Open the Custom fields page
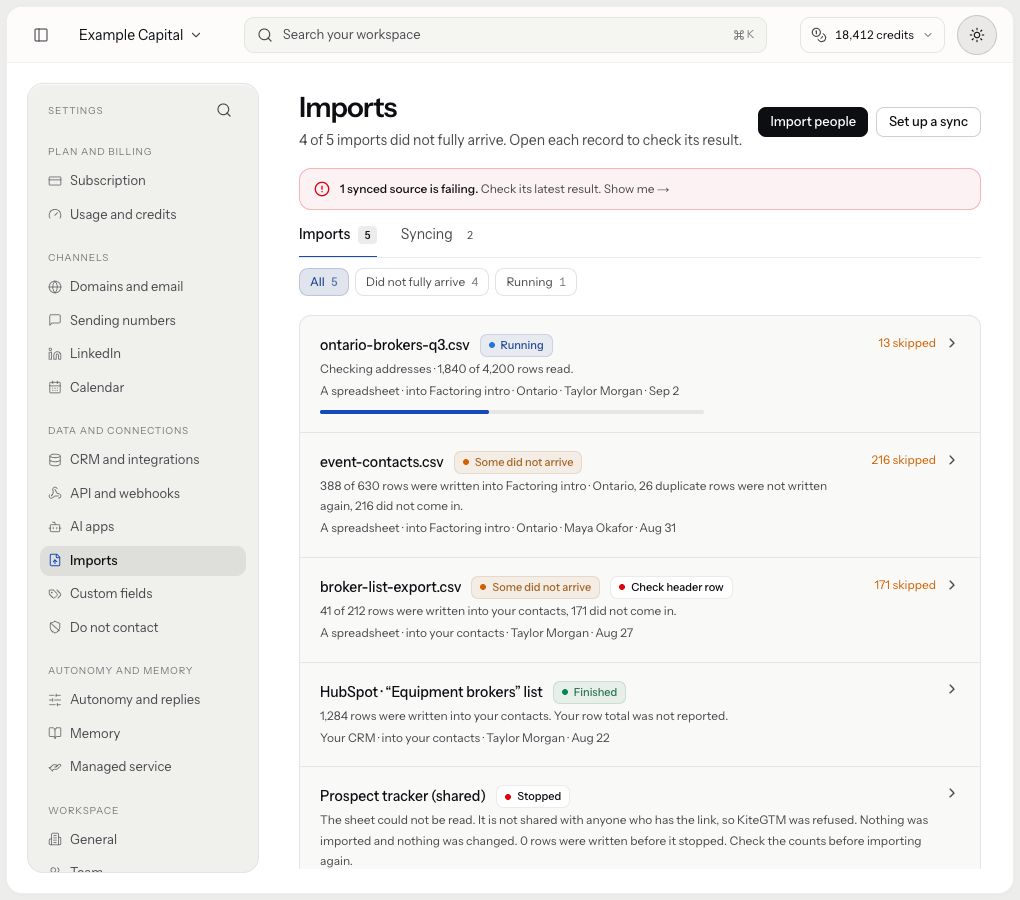Viewport: 1020px width, 900px height. 143,594
